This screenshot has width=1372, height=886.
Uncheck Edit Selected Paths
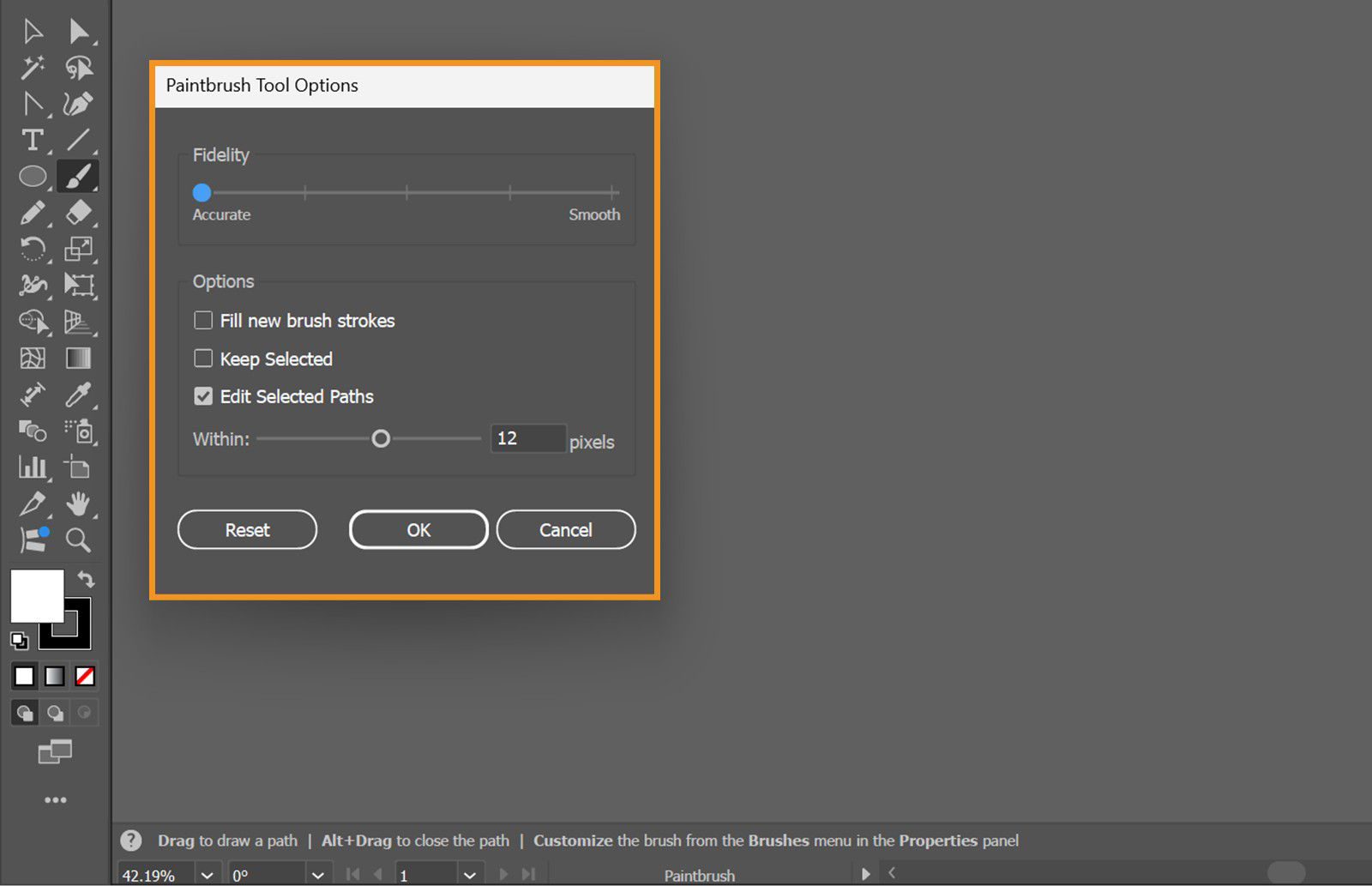point(203,396)
